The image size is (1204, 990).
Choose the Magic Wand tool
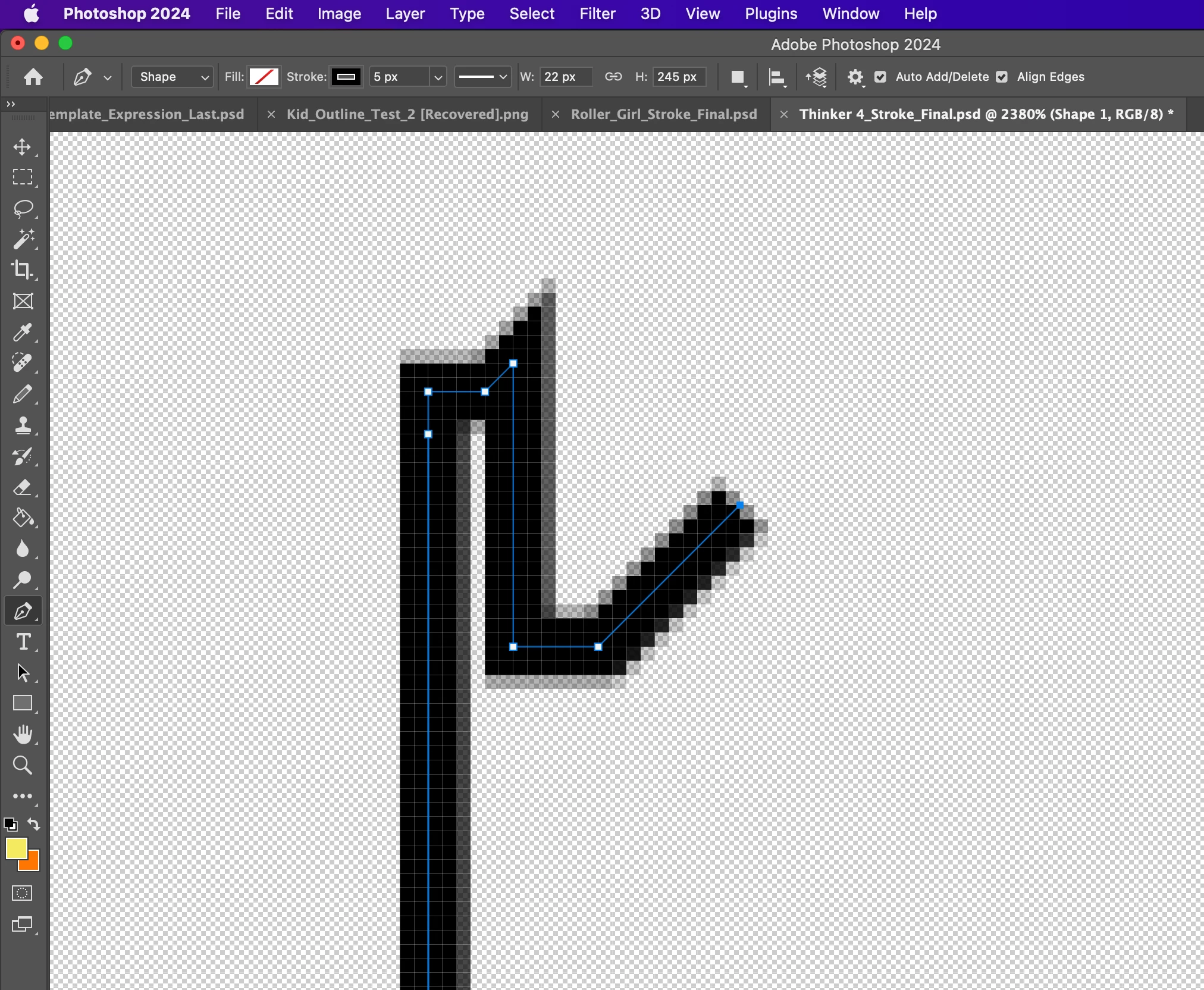click(x=23, y=239)
